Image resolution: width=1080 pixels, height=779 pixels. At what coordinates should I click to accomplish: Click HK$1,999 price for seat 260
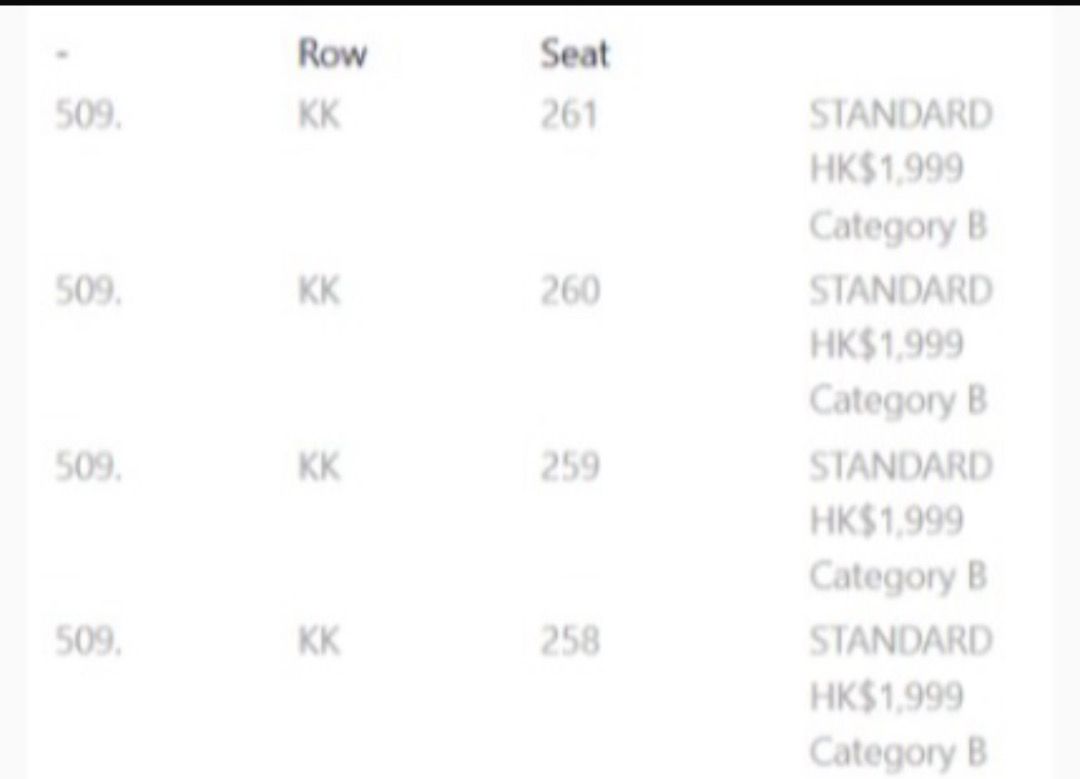click(x=886, y=346)
